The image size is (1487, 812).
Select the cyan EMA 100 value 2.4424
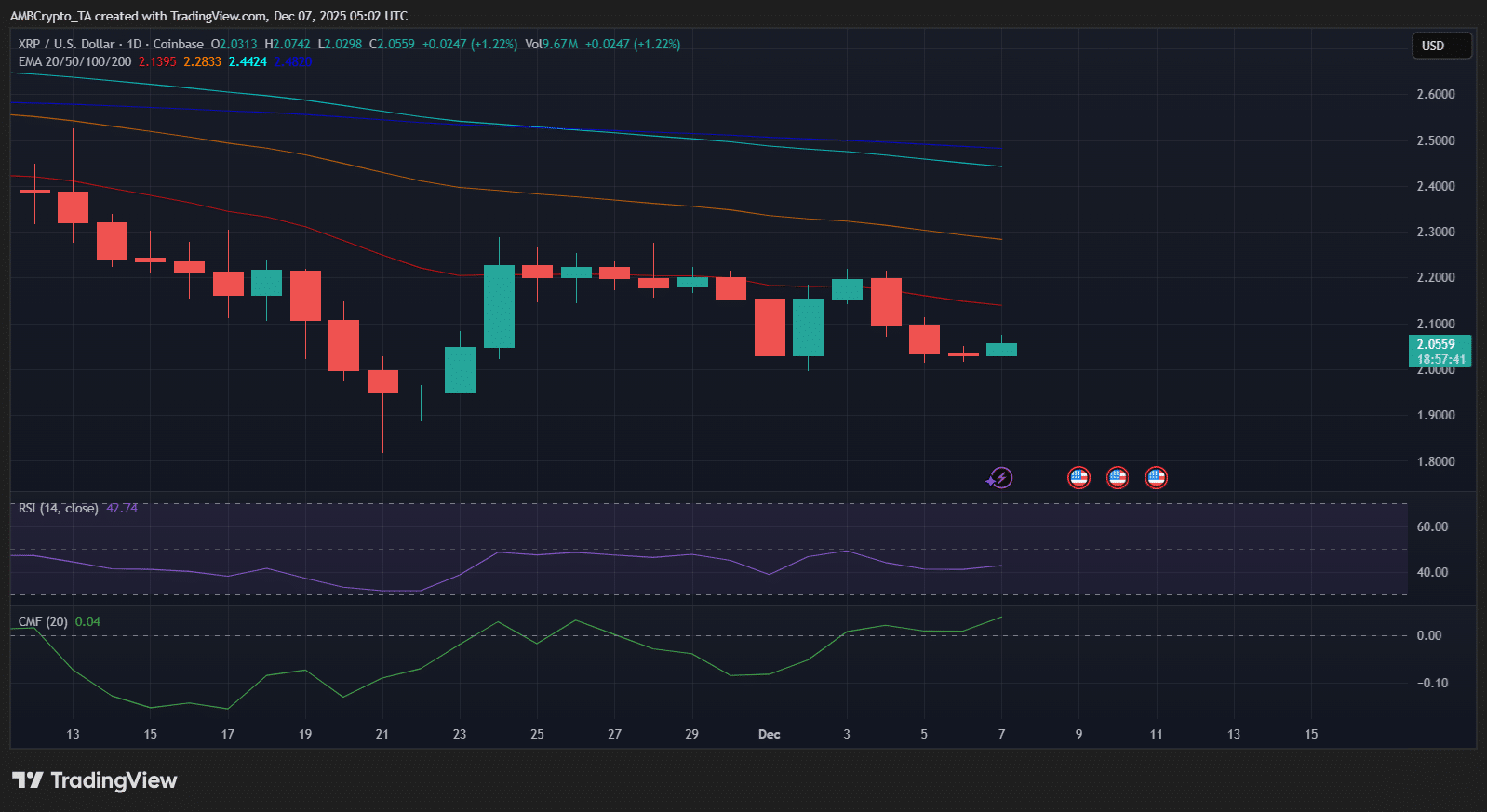click(248, 61)
